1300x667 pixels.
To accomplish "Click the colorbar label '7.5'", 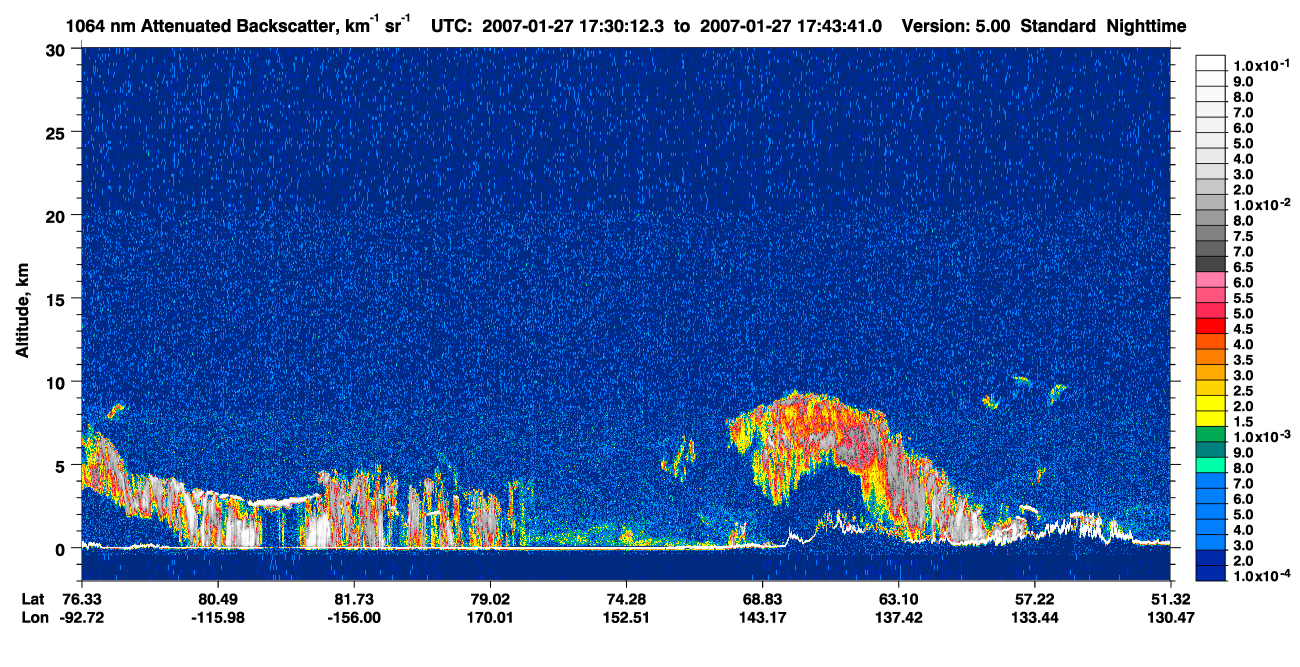I will [1244, 236].
